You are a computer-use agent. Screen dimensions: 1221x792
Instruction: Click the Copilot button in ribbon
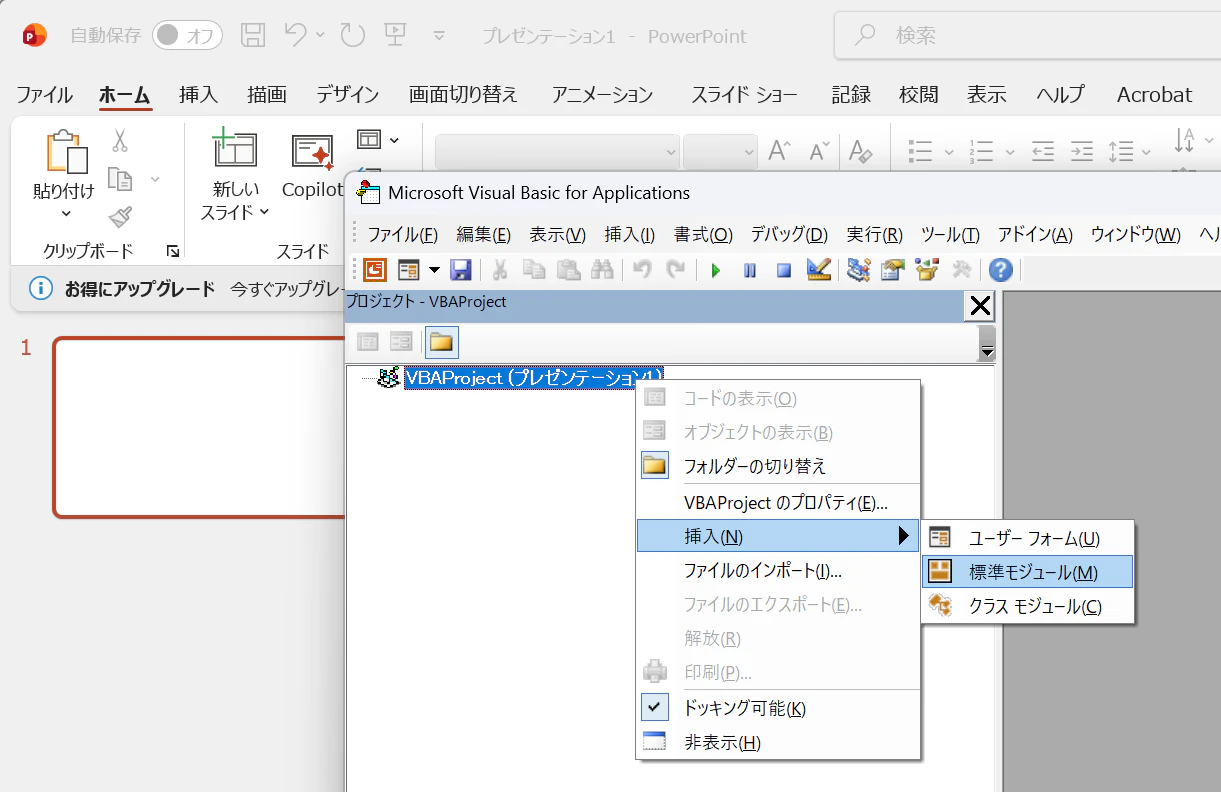(x=312, y=165)
